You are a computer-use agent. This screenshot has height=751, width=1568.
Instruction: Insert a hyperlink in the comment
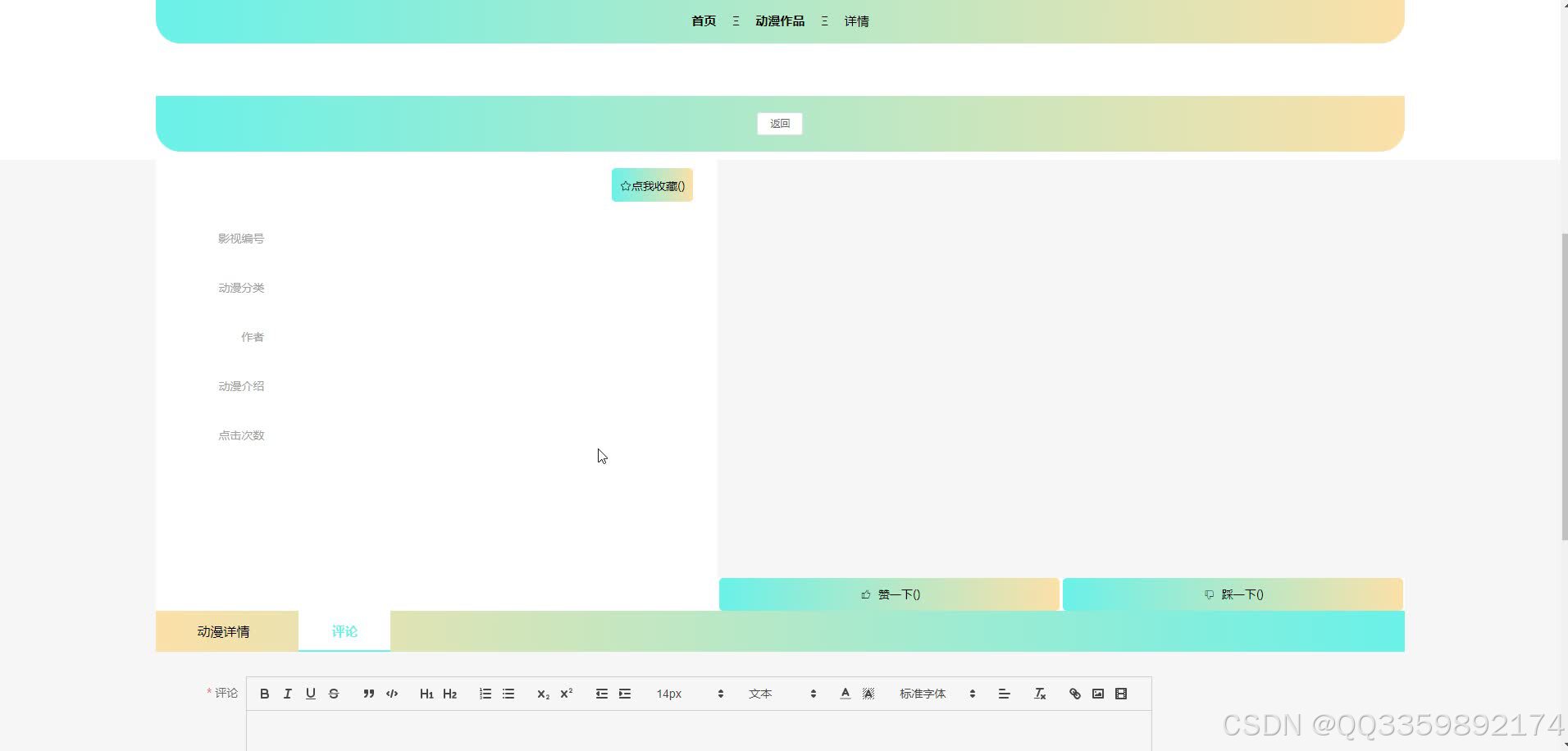(x=1075, y=694)
